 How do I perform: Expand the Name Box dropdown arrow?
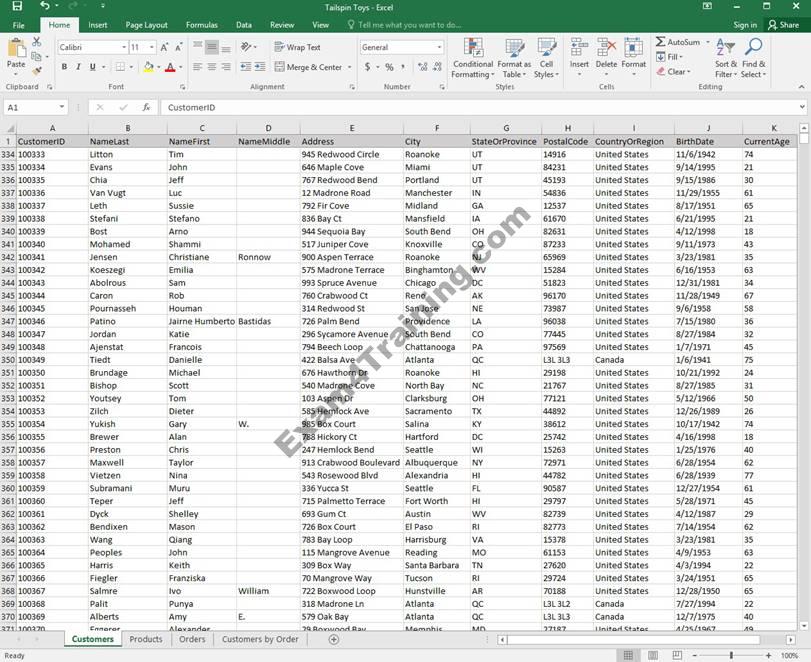(x=62, y=107)
